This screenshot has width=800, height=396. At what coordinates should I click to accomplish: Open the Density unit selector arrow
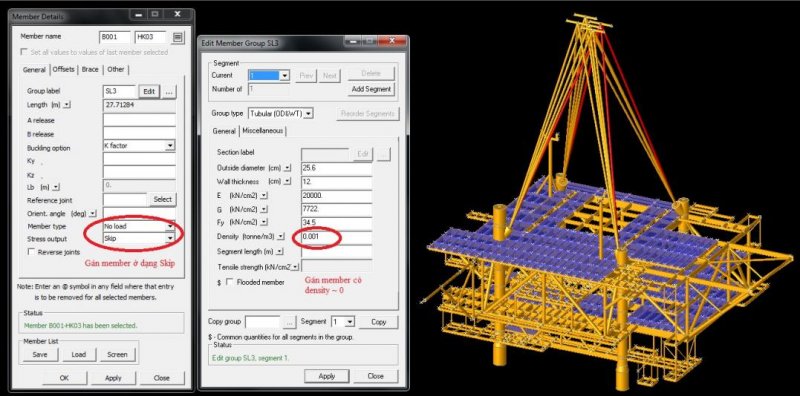(281, 237)
